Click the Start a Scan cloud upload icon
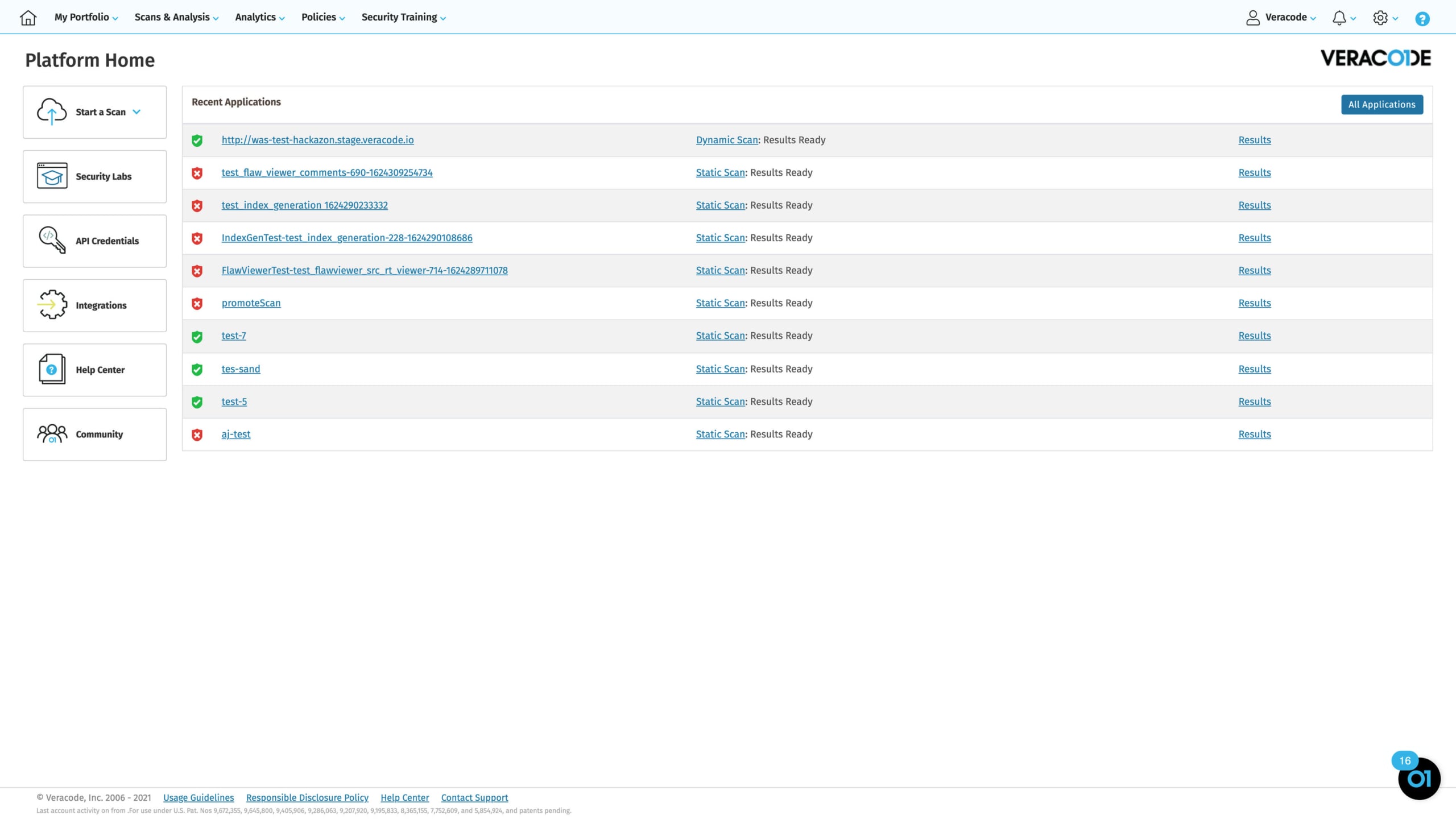1456x819 pixels. click(x=52, y=111)
